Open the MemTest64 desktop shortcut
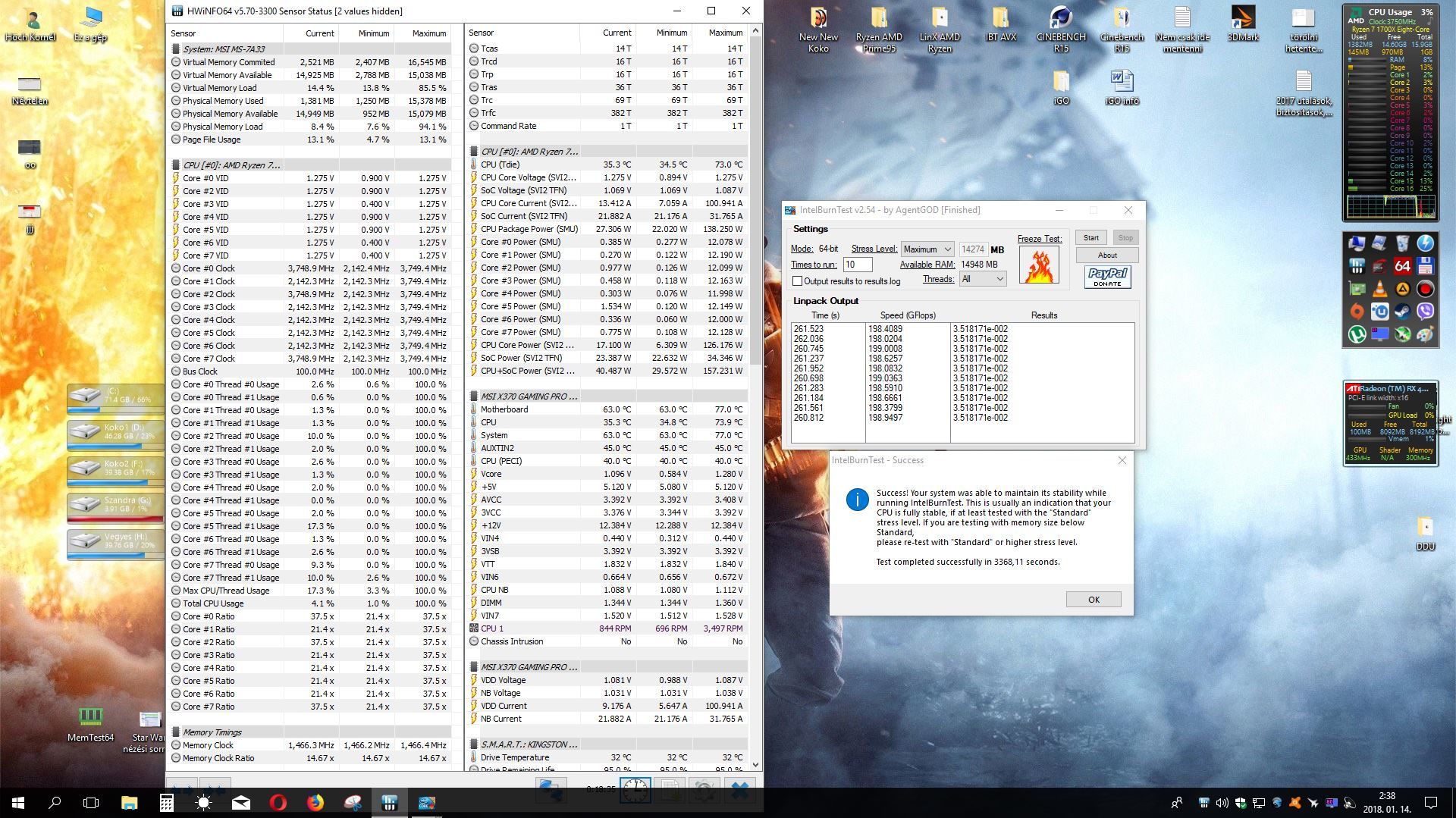1456x818 pixels. coord(90,724)
